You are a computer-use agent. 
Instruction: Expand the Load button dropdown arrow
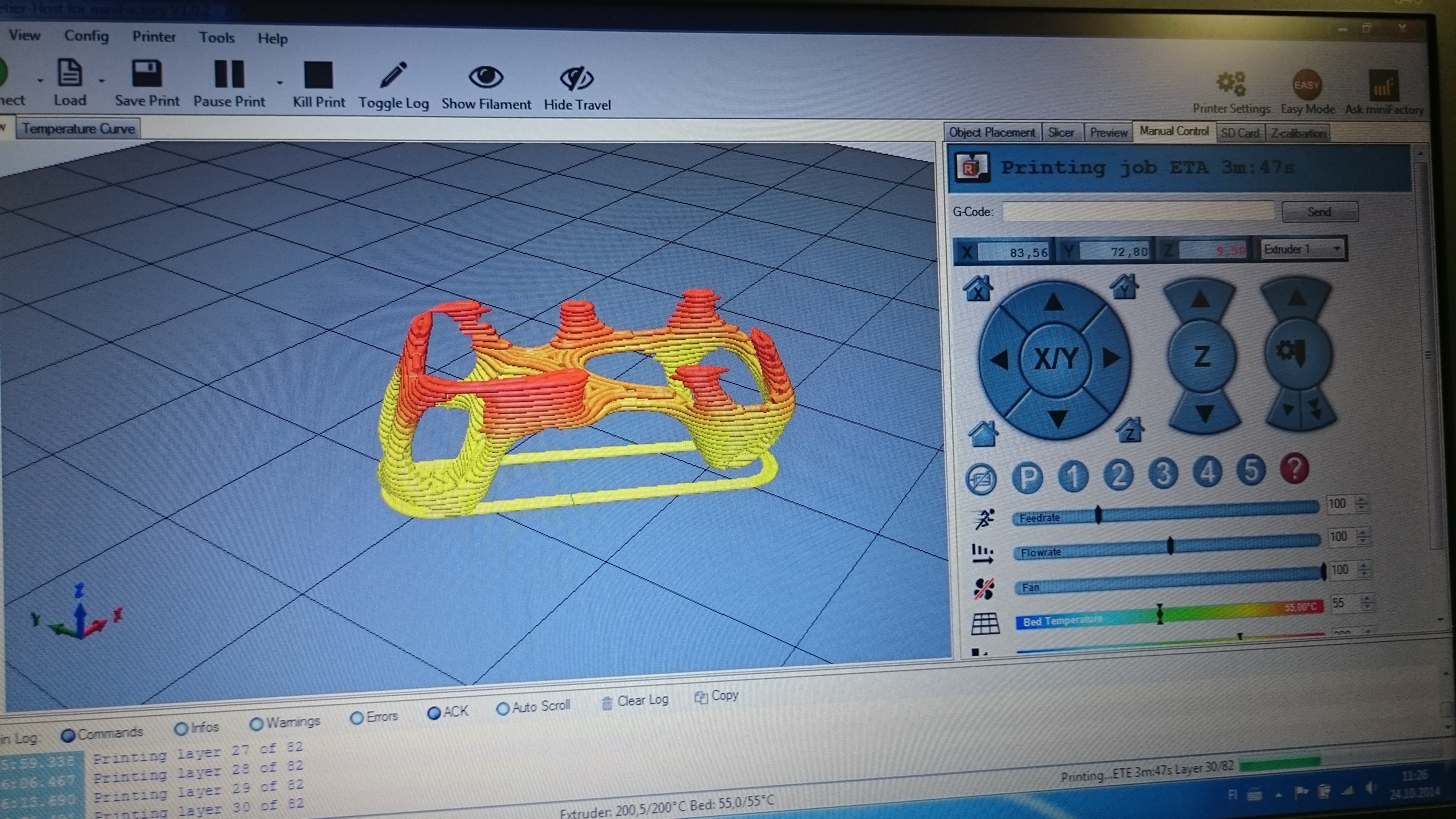102,82
